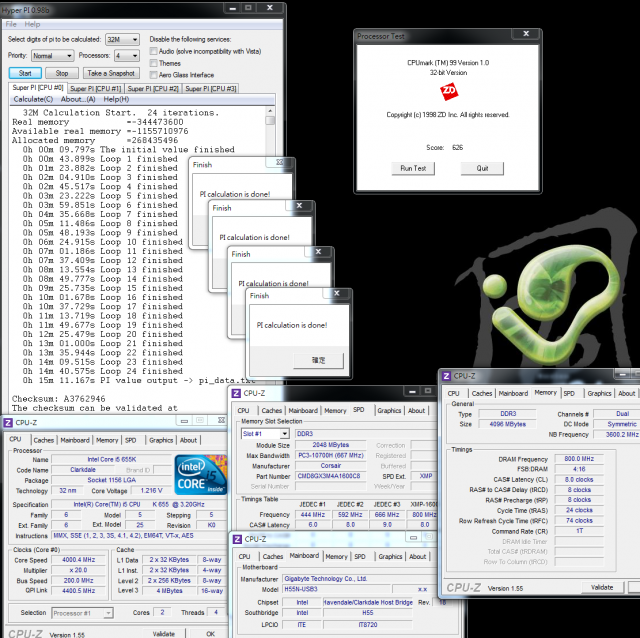
Task: Toggle the Themes checkbox
Action: pos(153,63)
